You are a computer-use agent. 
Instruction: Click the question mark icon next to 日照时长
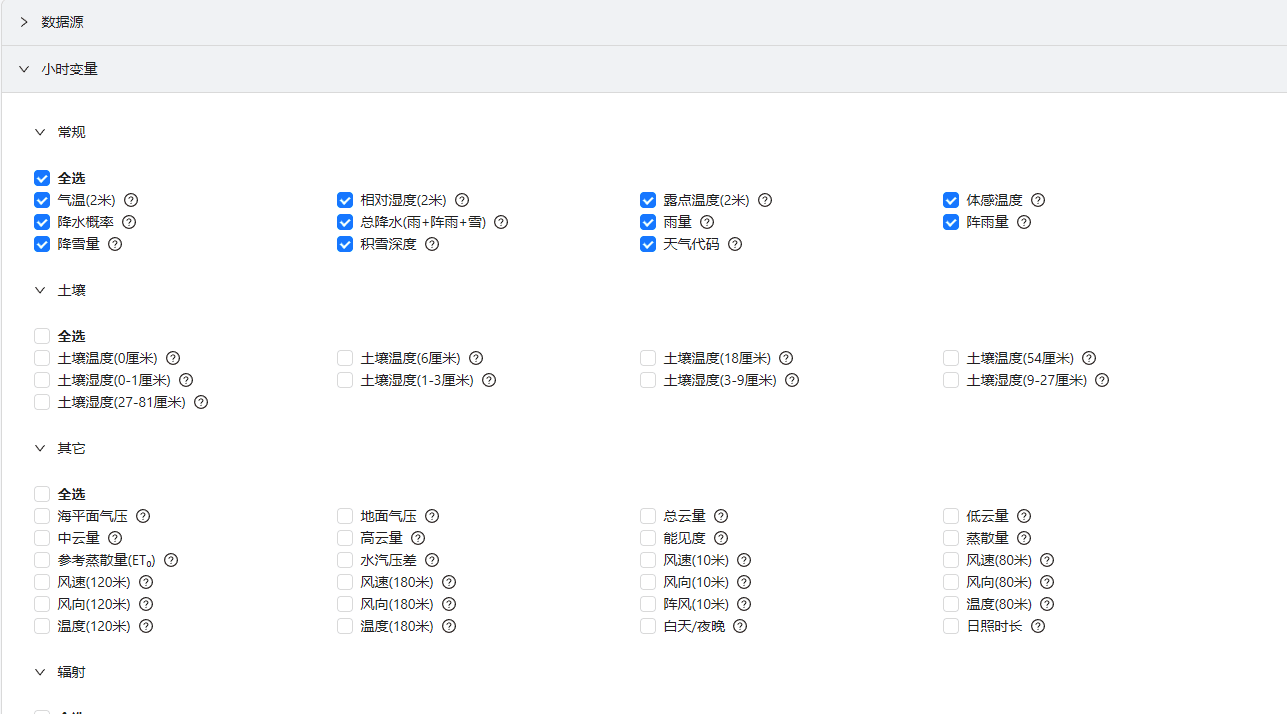tap(1038, 626)
